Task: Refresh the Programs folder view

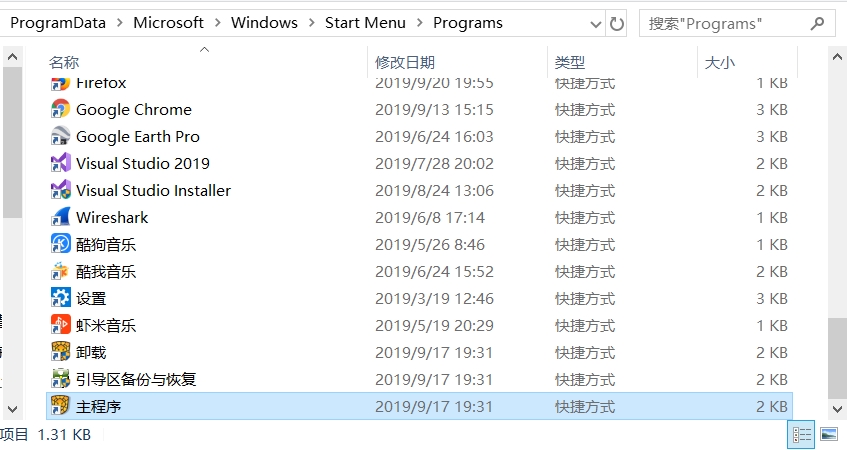Action: pos(617,23)
